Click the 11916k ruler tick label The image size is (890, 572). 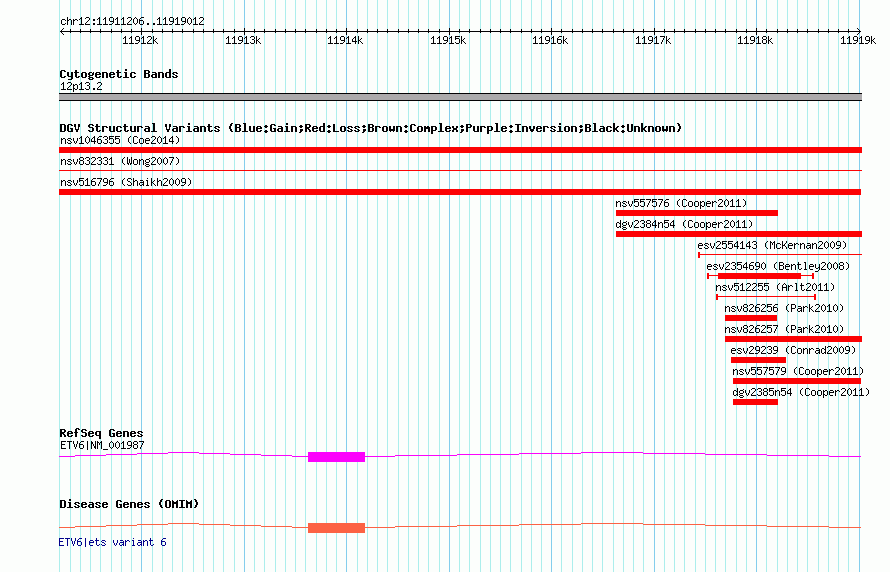point(550,40)
